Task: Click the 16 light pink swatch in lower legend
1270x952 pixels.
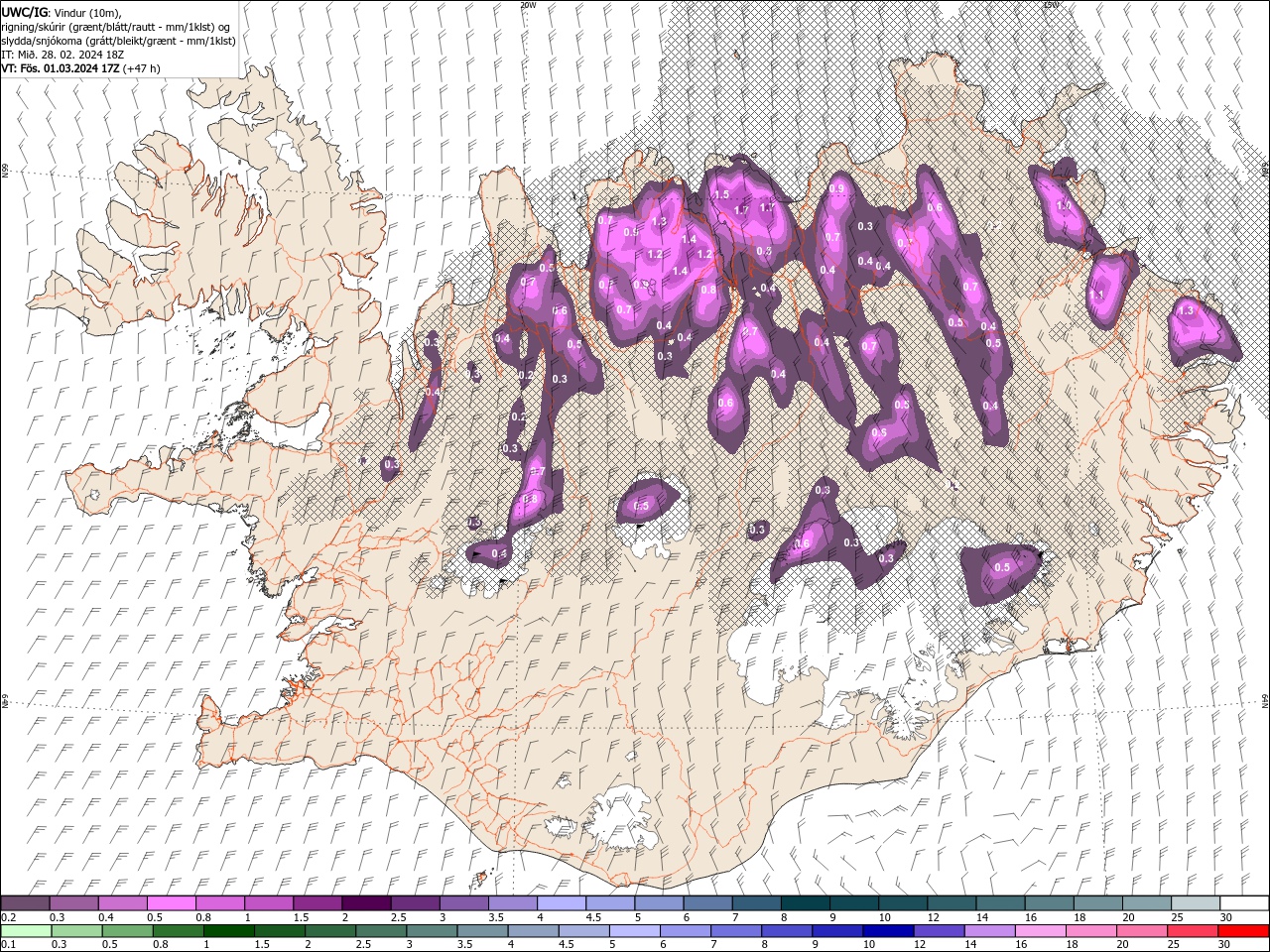Action: pos(1039,931)
